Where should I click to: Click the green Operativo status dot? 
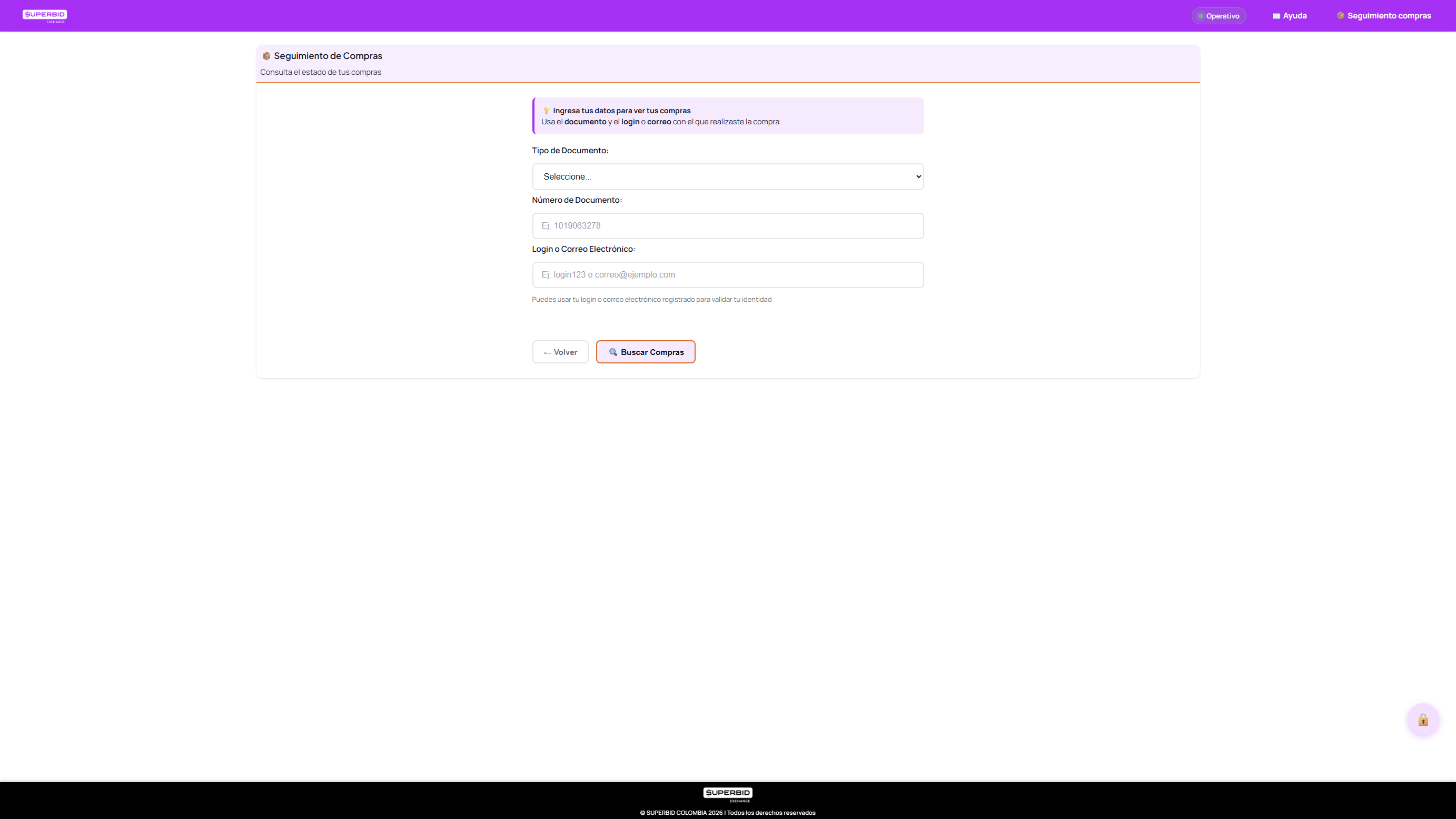tap(1201, 16)
